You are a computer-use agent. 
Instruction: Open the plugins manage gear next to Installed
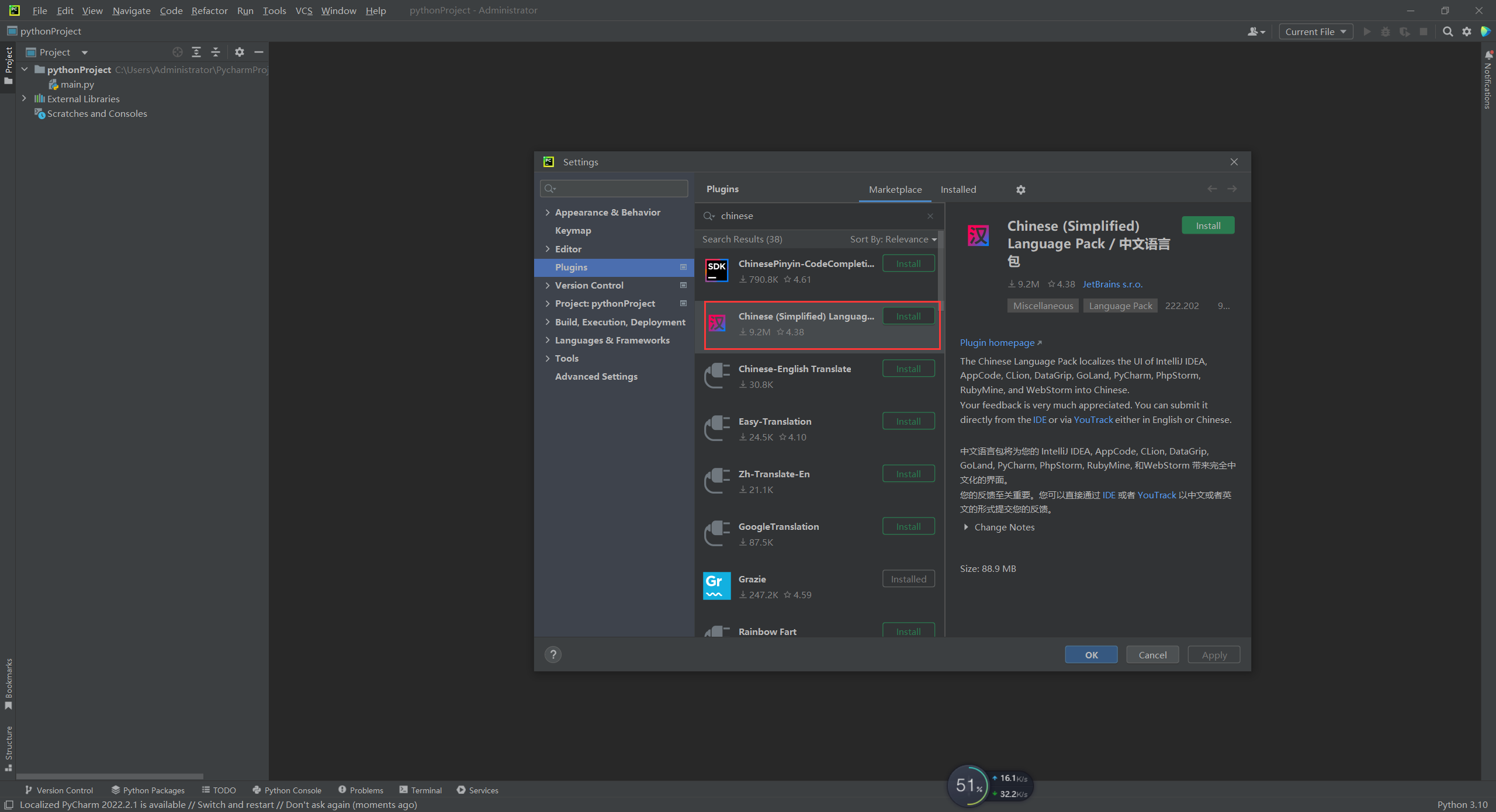[1020, 189]
